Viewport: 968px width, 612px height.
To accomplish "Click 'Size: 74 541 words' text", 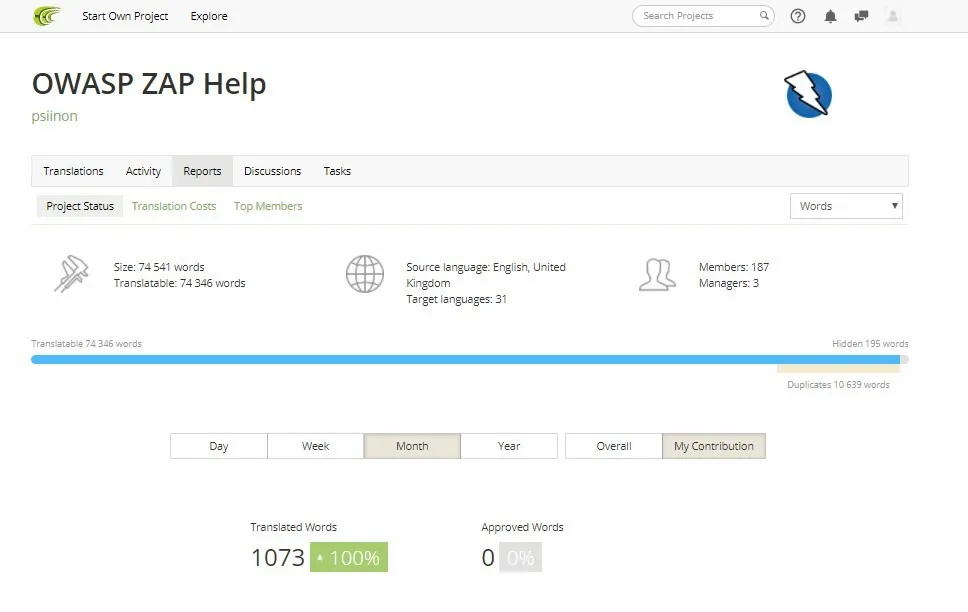I will 159,267.
